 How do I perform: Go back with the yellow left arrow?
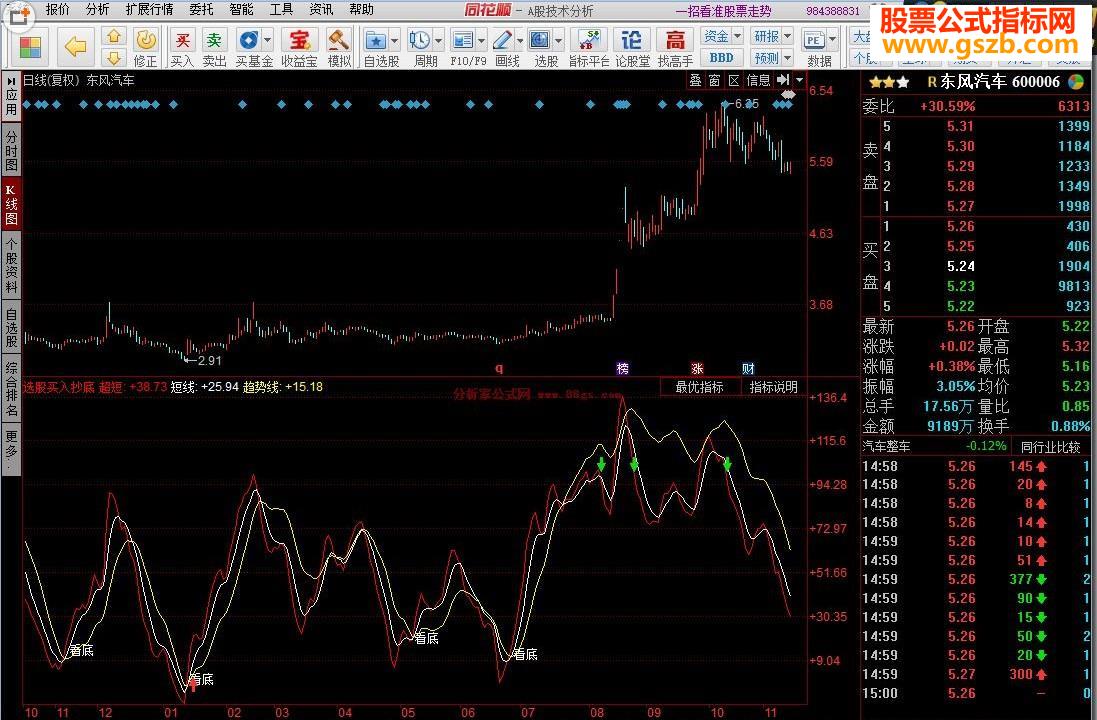click(75, 47)
